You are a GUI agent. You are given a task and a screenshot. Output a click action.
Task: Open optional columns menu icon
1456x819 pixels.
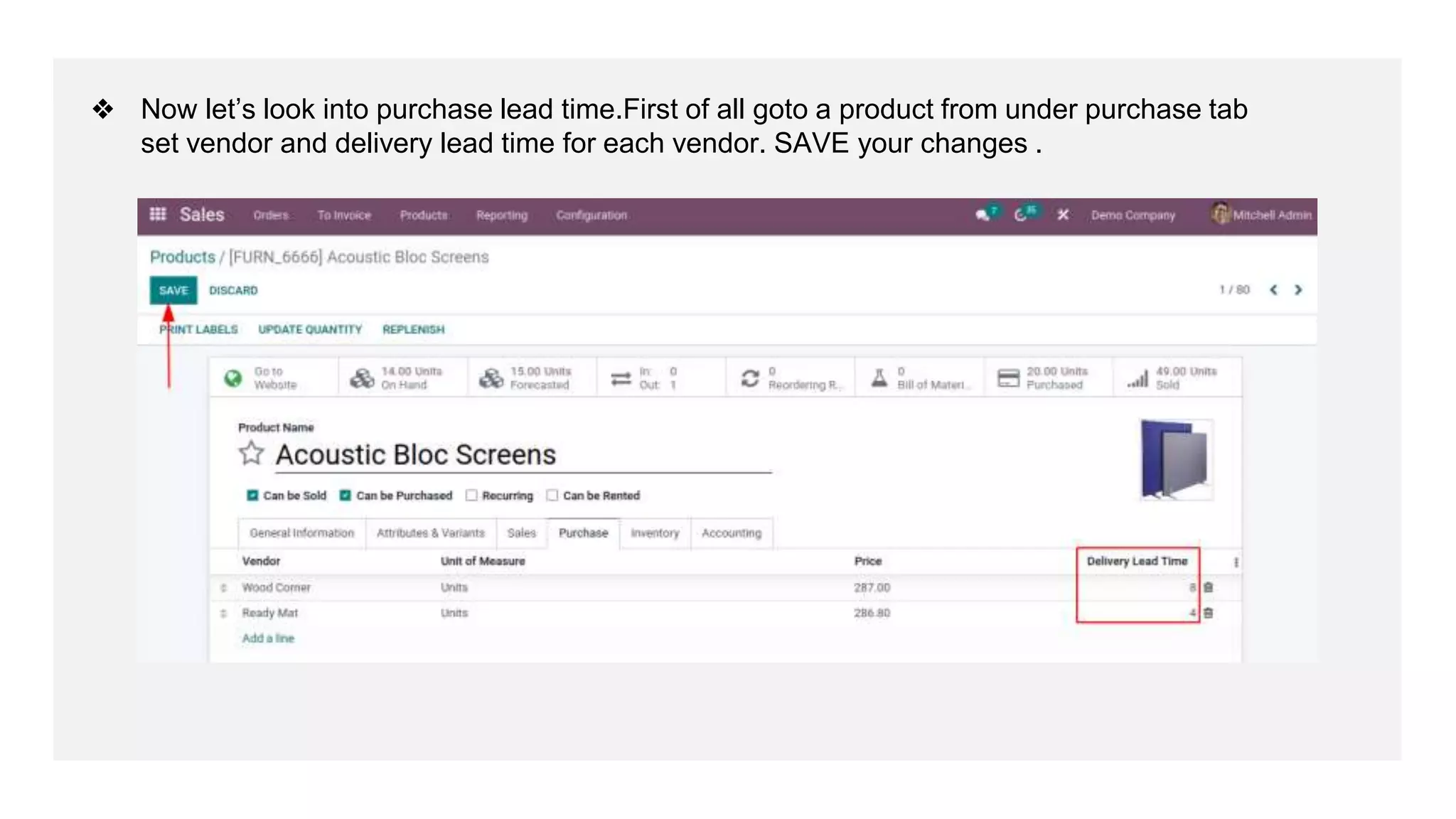pos(1236,562)
